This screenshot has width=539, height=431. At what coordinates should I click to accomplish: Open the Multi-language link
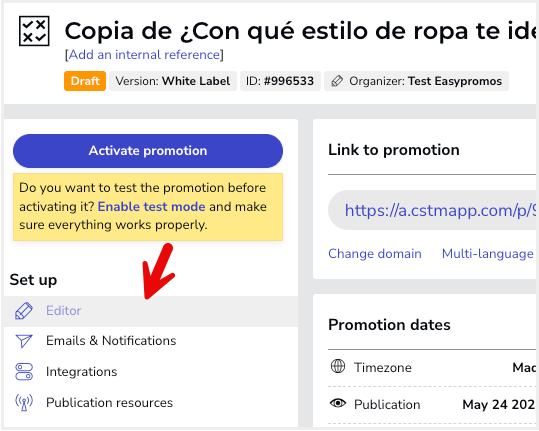pos(487,254)
